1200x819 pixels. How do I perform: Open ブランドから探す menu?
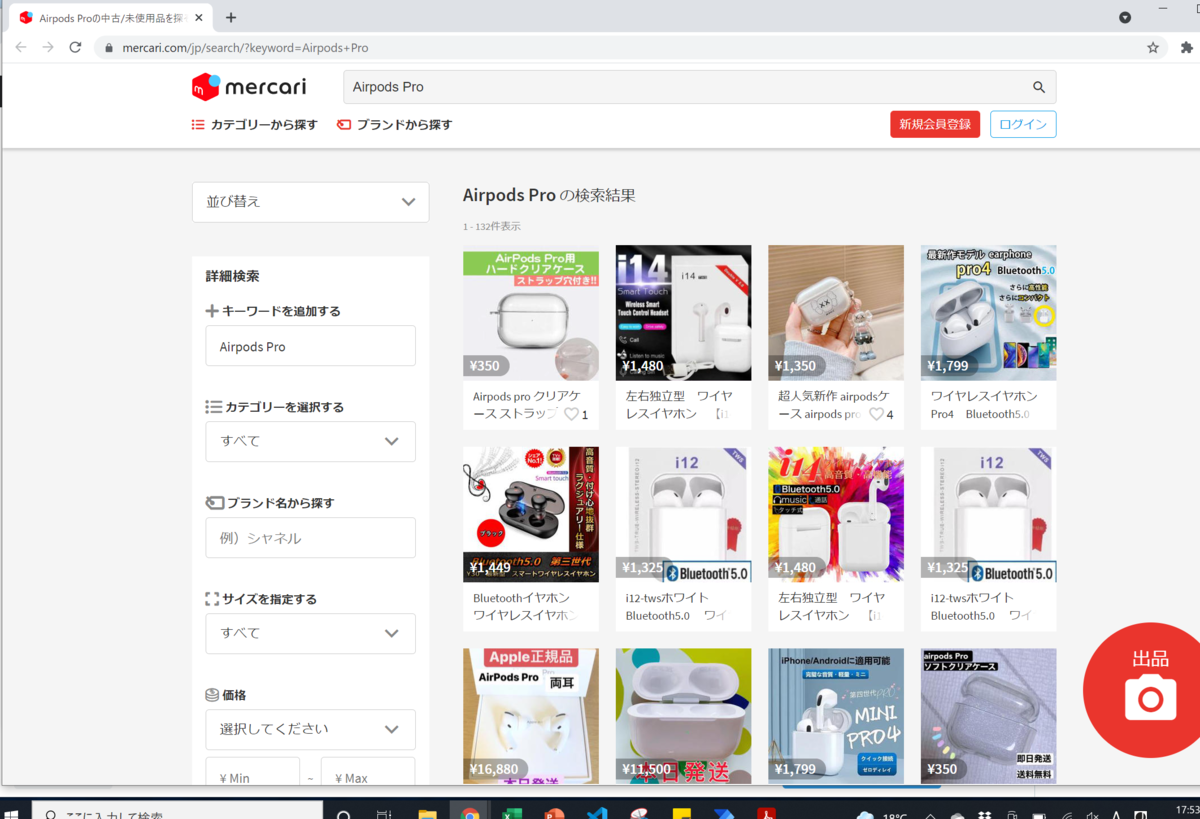click(395, 125)
